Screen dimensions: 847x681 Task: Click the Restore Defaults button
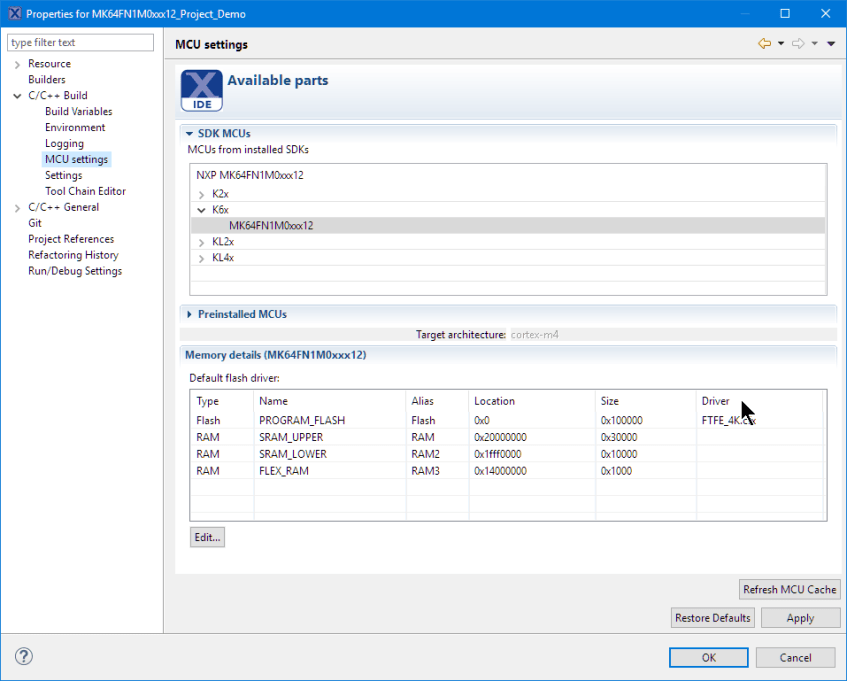tap(712, 618)
